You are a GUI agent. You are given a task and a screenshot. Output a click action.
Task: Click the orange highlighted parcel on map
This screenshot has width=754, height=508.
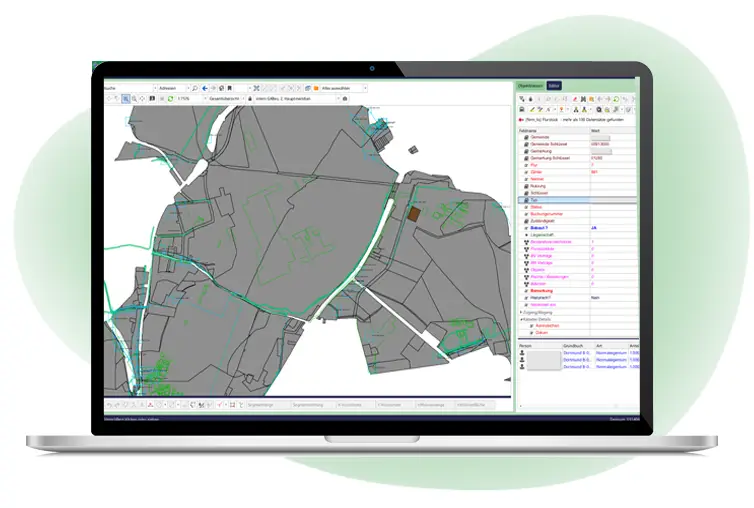pos(412,212)
